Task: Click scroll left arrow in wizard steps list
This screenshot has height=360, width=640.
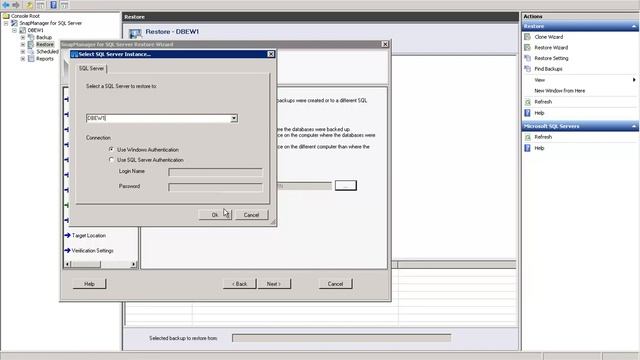Action: [x=68, y=264]
